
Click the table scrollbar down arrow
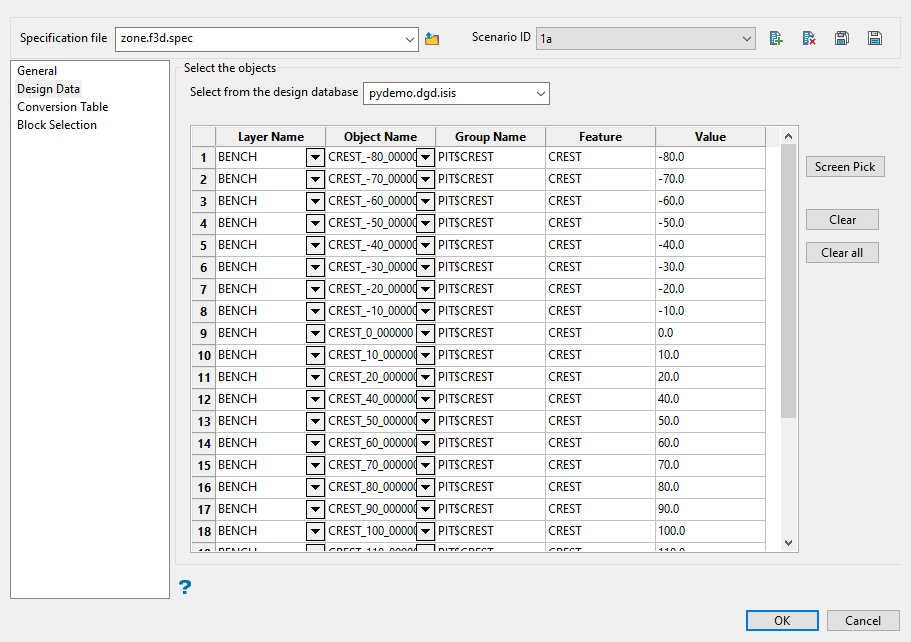(x=788, y=542)
